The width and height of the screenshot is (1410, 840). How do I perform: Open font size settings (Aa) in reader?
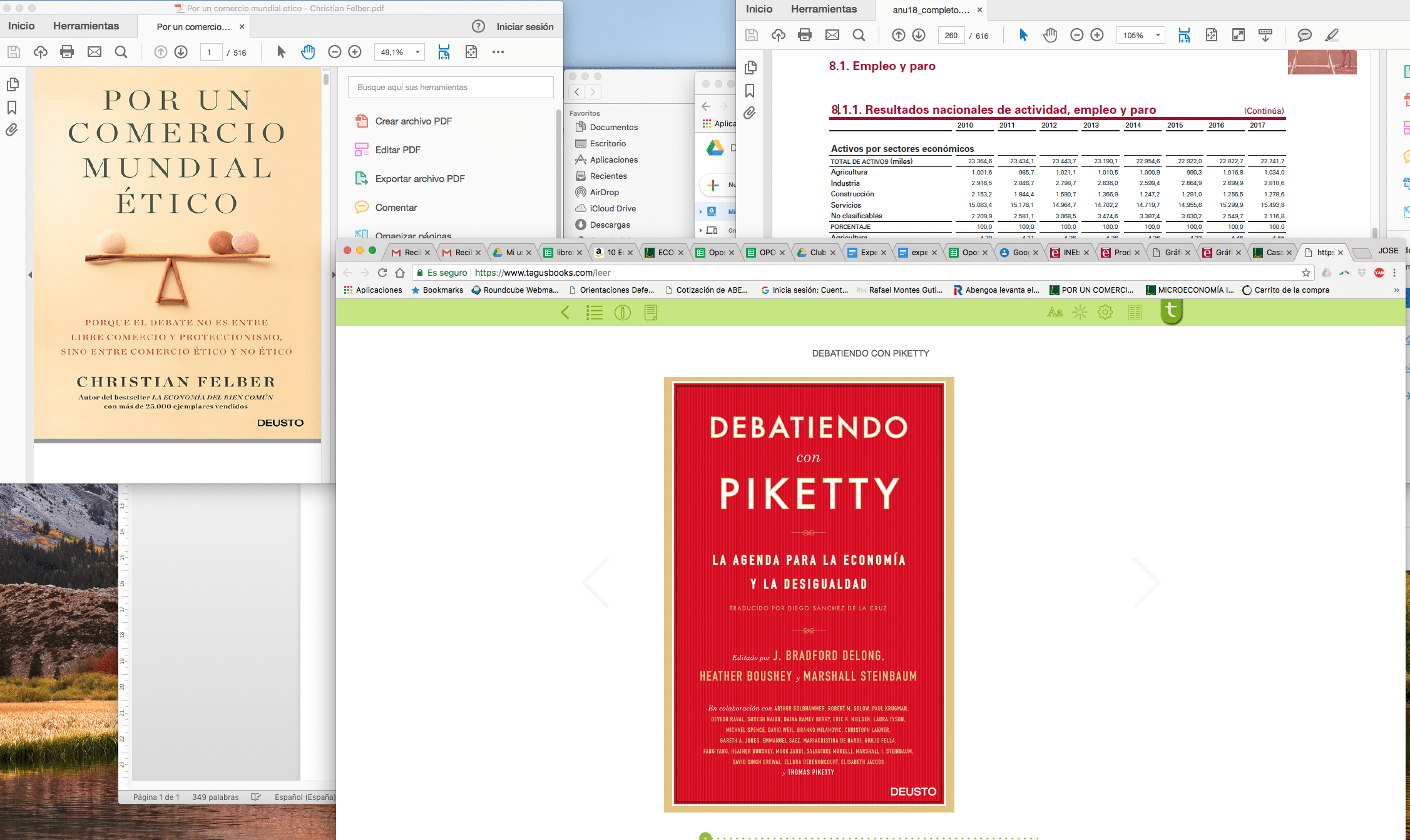click(1055, 312)
